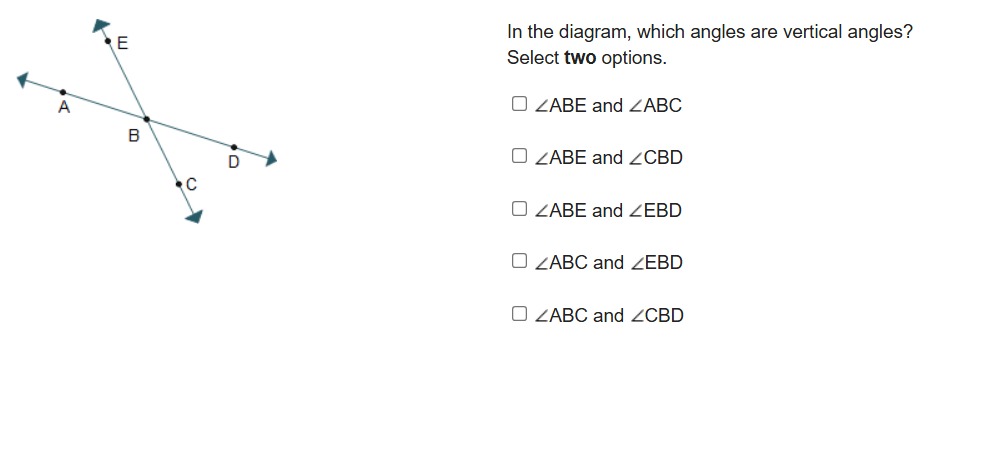Screen dimensions: 988x461
Task: Click the arrowhead right of point D
Action: coord(269,158)
